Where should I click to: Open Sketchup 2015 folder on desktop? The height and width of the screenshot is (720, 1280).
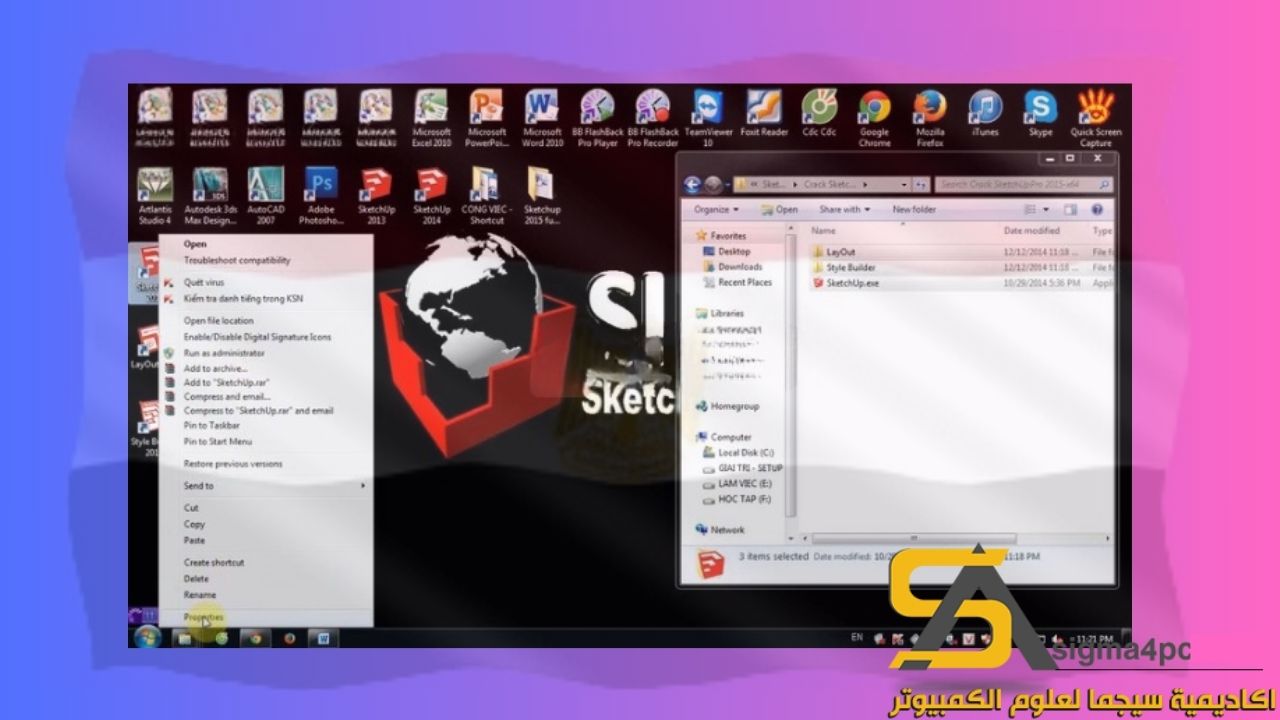coord(541,195)
